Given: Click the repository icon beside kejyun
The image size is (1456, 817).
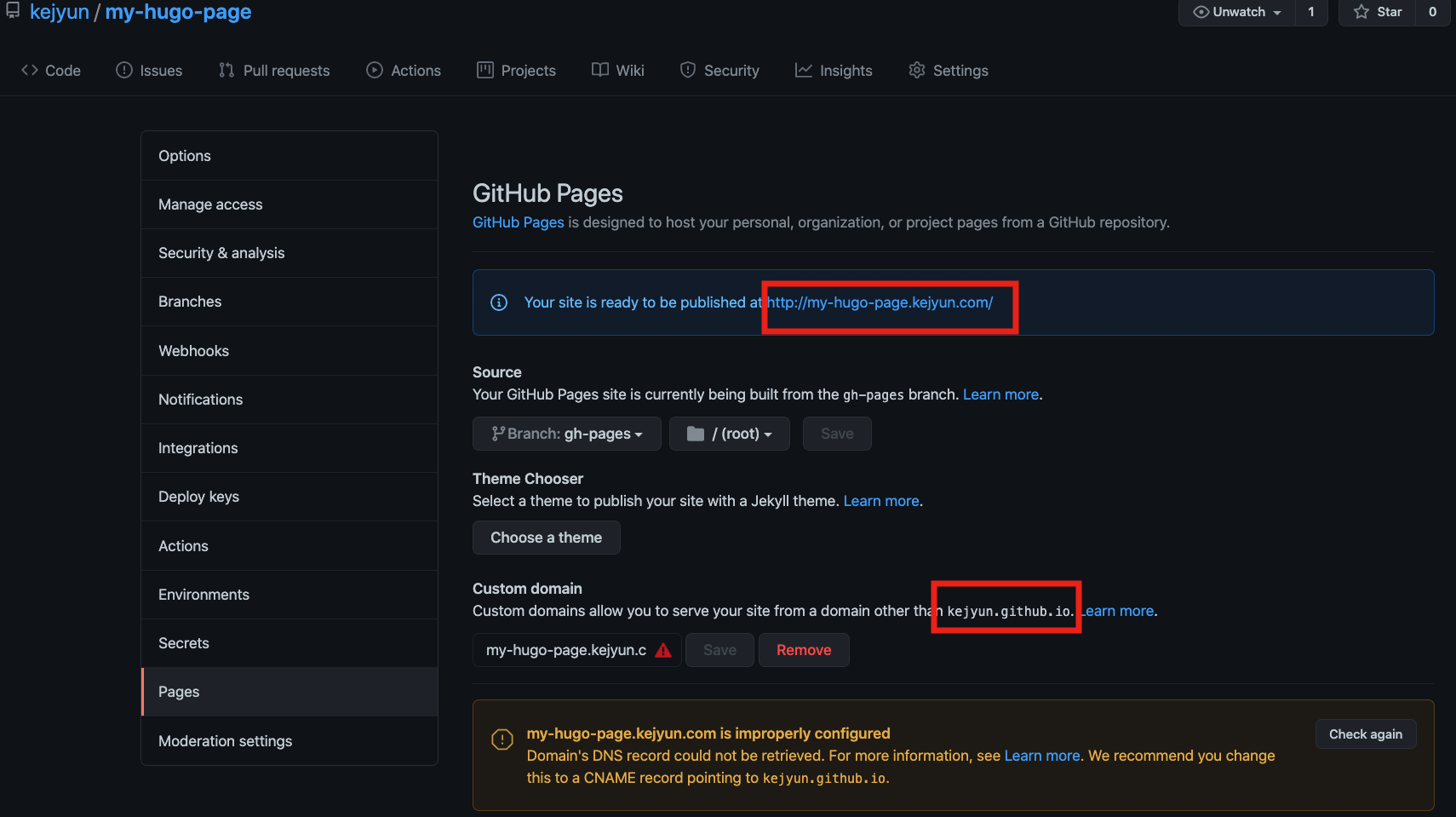Looking at the screenshot, I should (x=13, y=10).
